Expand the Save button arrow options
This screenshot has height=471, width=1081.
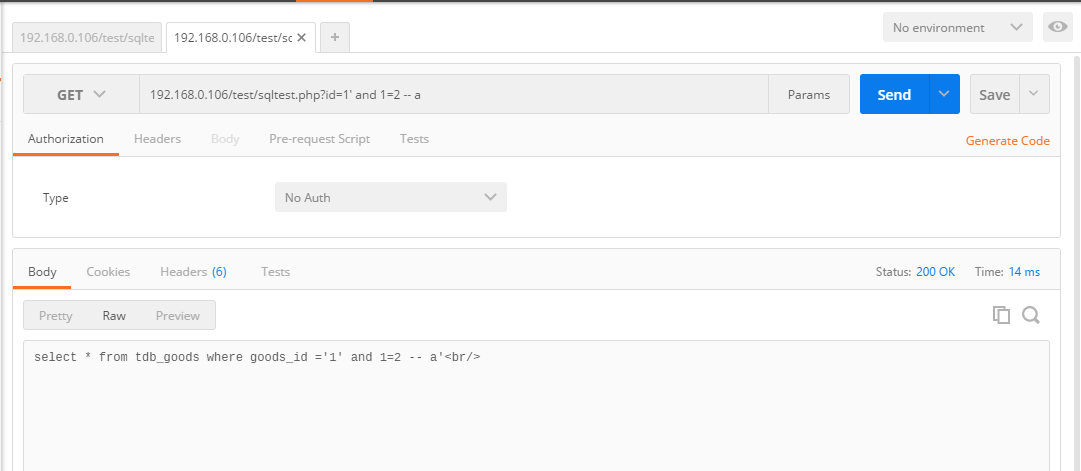click(x=1033, y=94)
